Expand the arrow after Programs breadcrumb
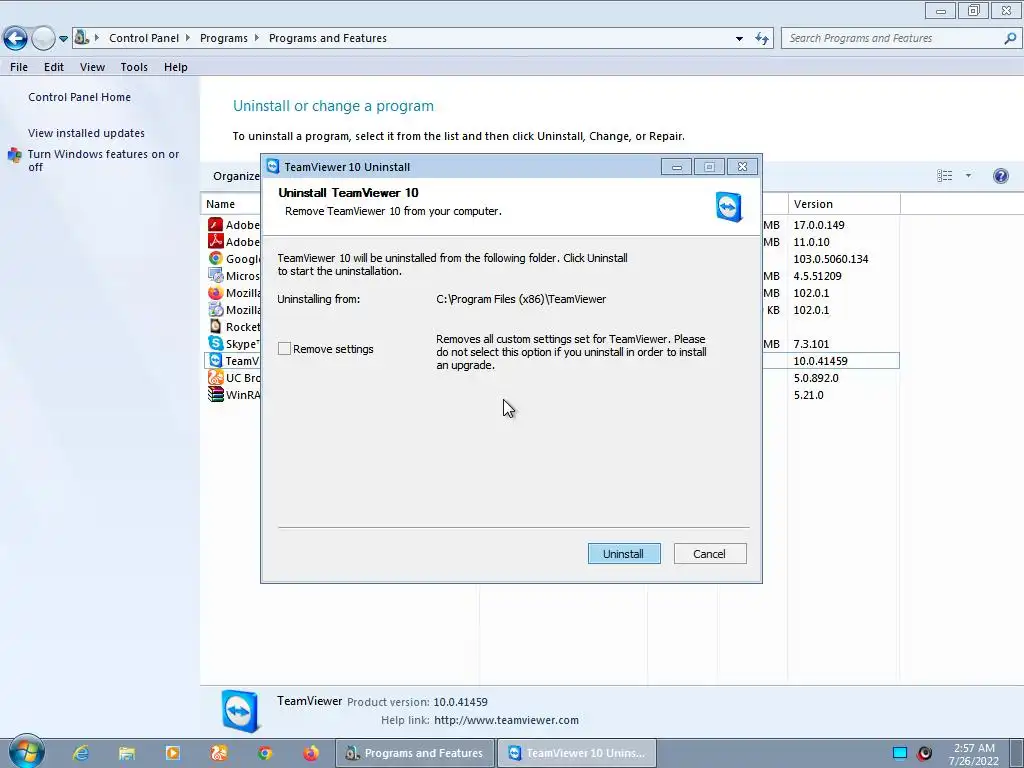 click(257, 38)
